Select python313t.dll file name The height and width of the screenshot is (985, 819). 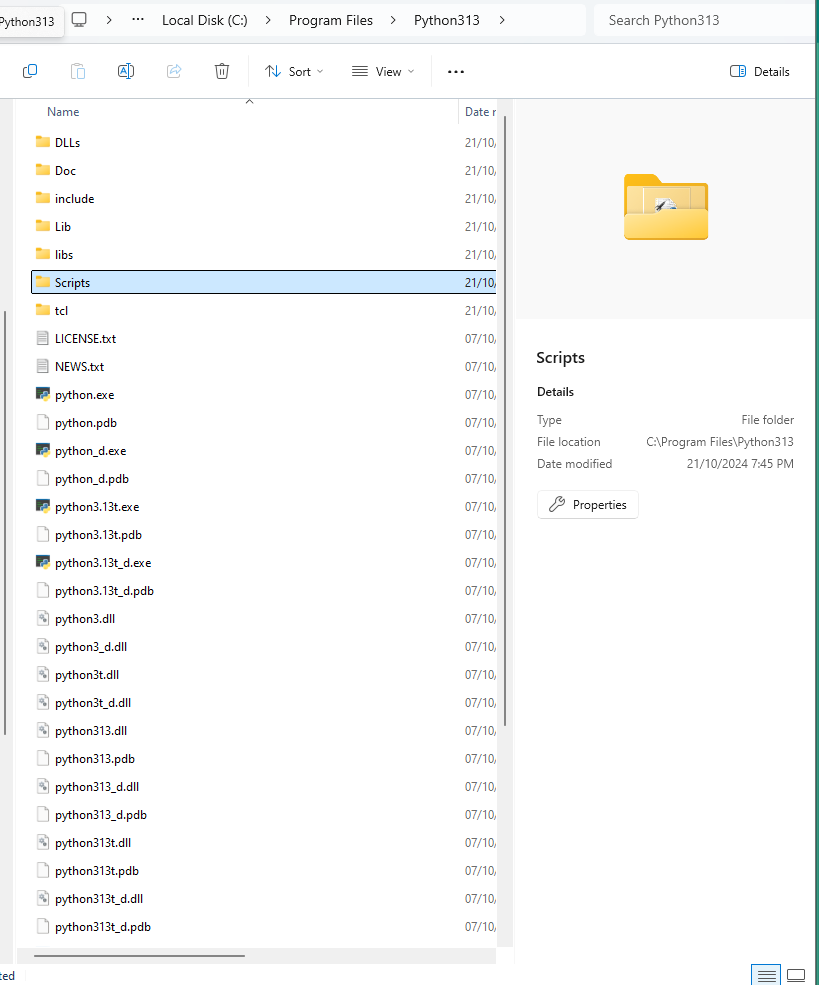[x=93, y=842]
